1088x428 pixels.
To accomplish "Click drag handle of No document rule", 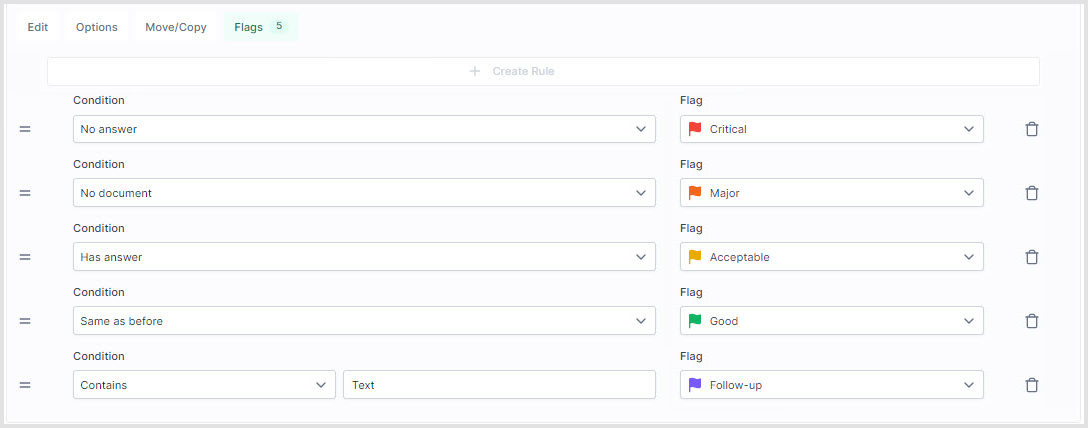I will click(25, 193).
